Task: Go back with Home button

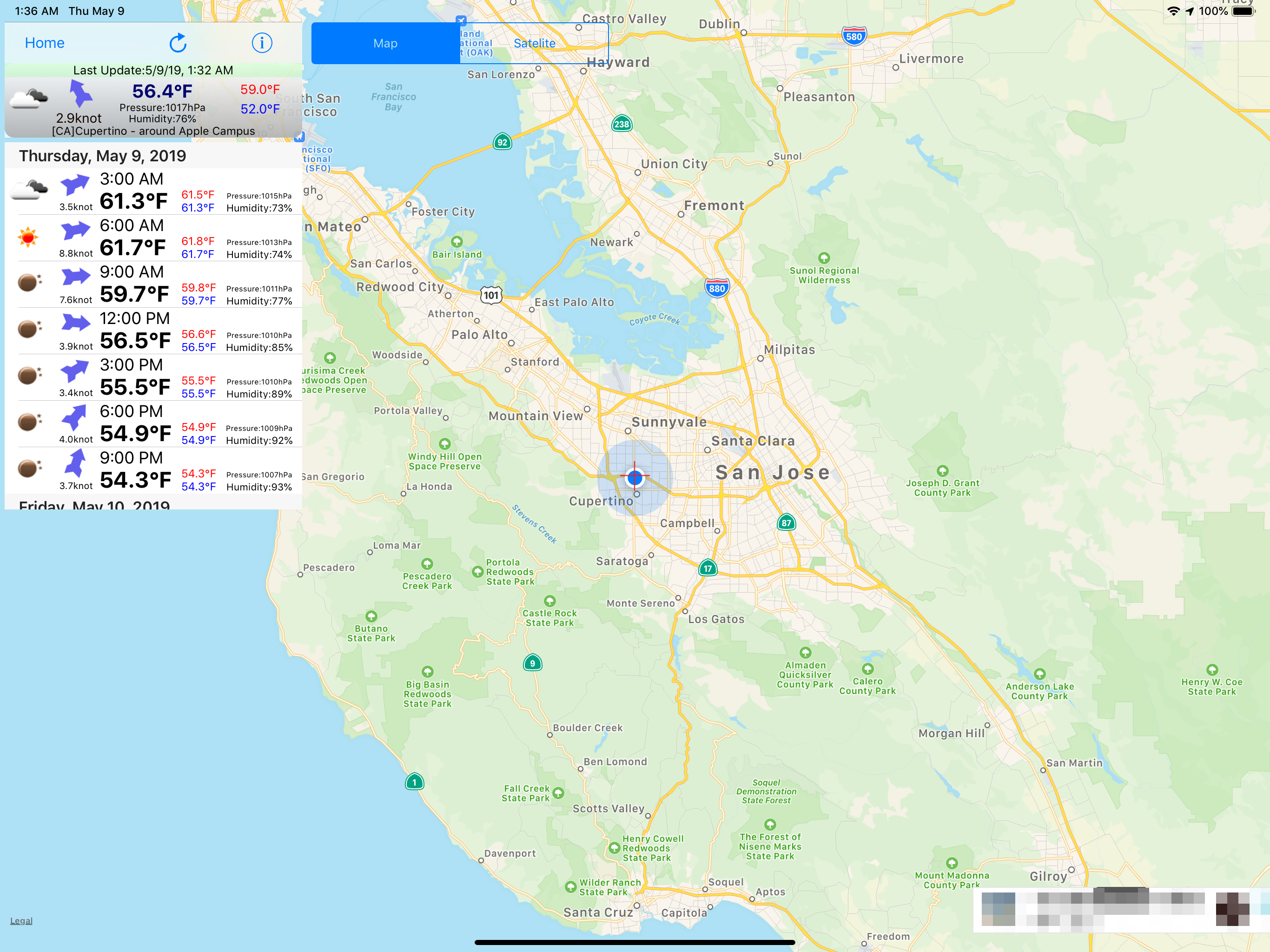Action: 44,43
